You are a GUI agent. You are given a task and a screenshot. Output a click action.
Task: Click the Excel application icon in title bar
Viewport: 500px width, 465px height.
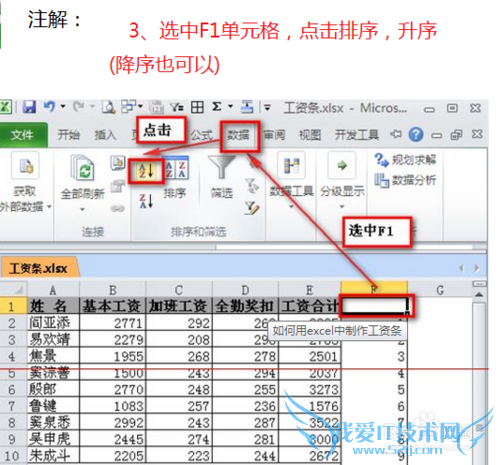tap(6, 107)
